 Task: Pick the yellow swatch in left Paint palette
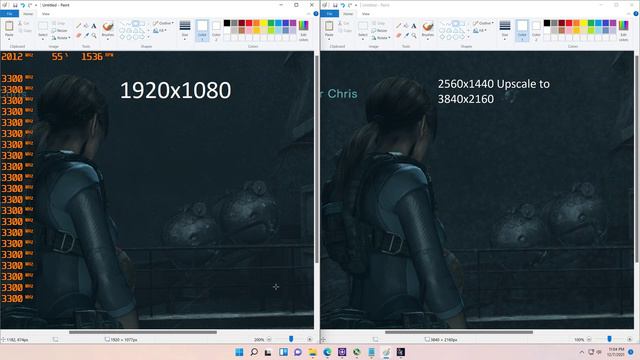point(264,23)
